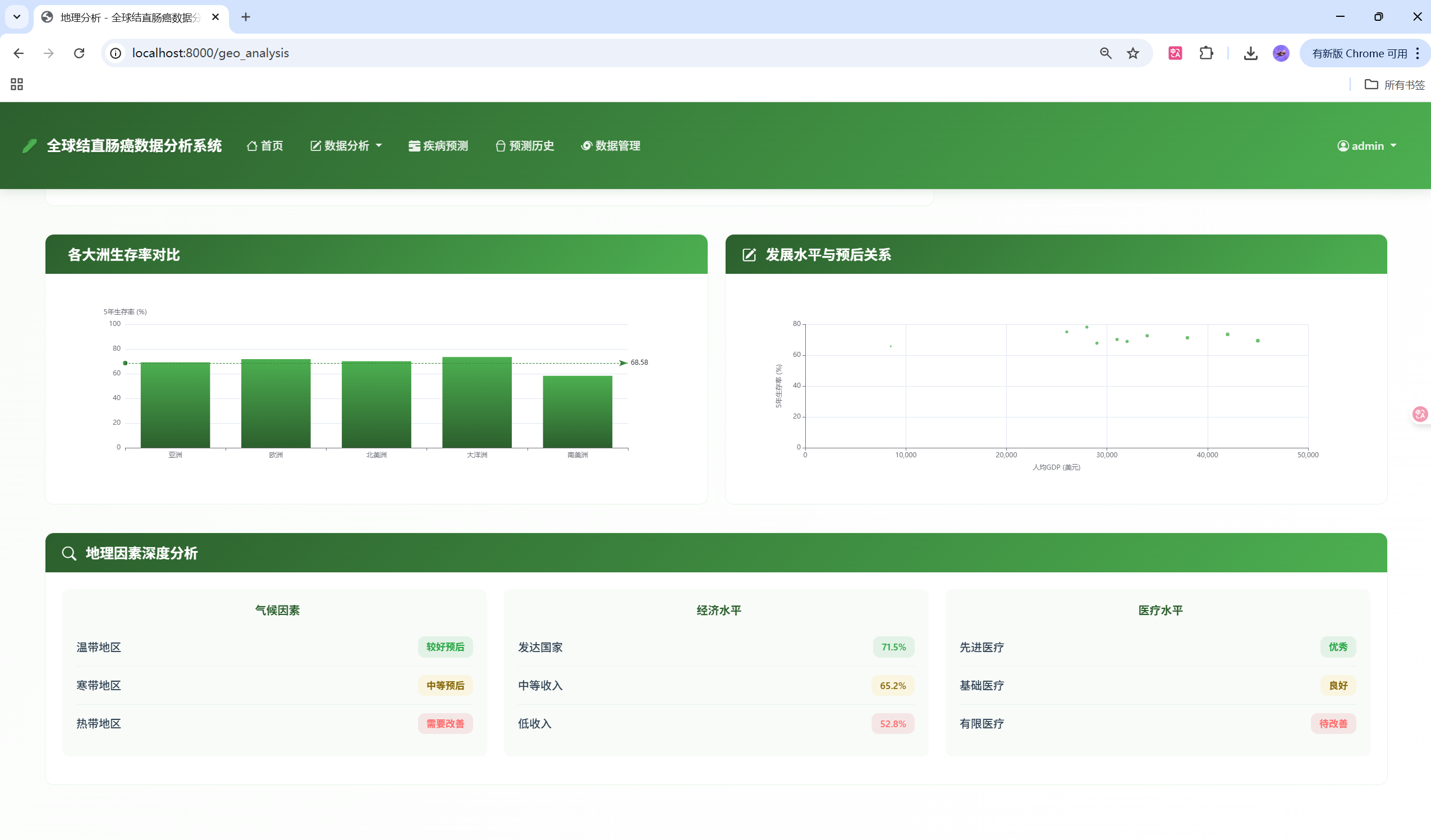Open the 数据管理 page link

click(x=611, y=146)
